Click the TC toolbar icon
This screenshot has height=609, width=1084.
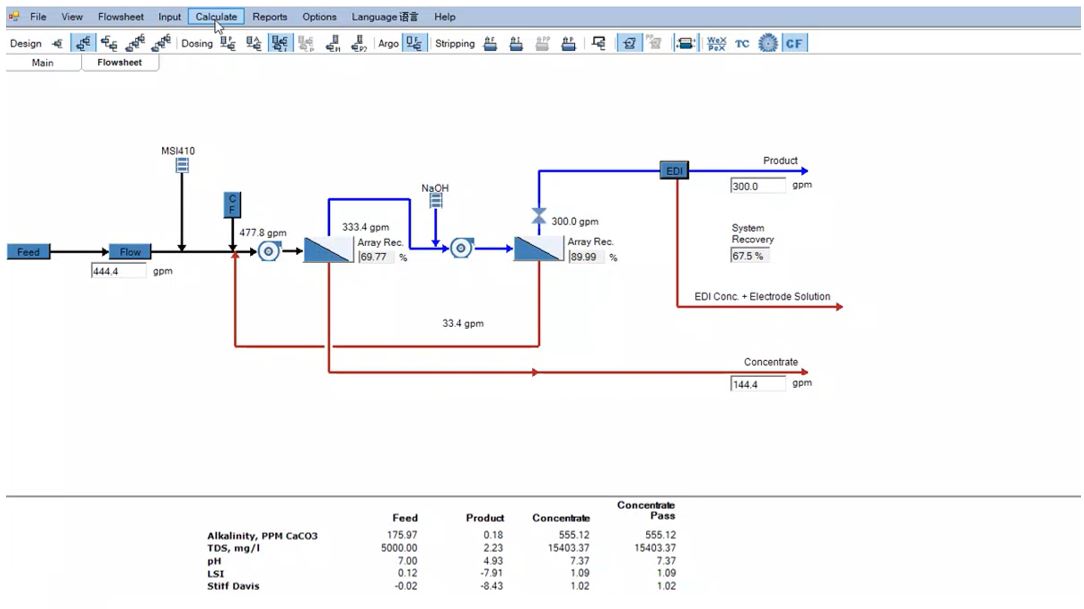tap(742, 44)
